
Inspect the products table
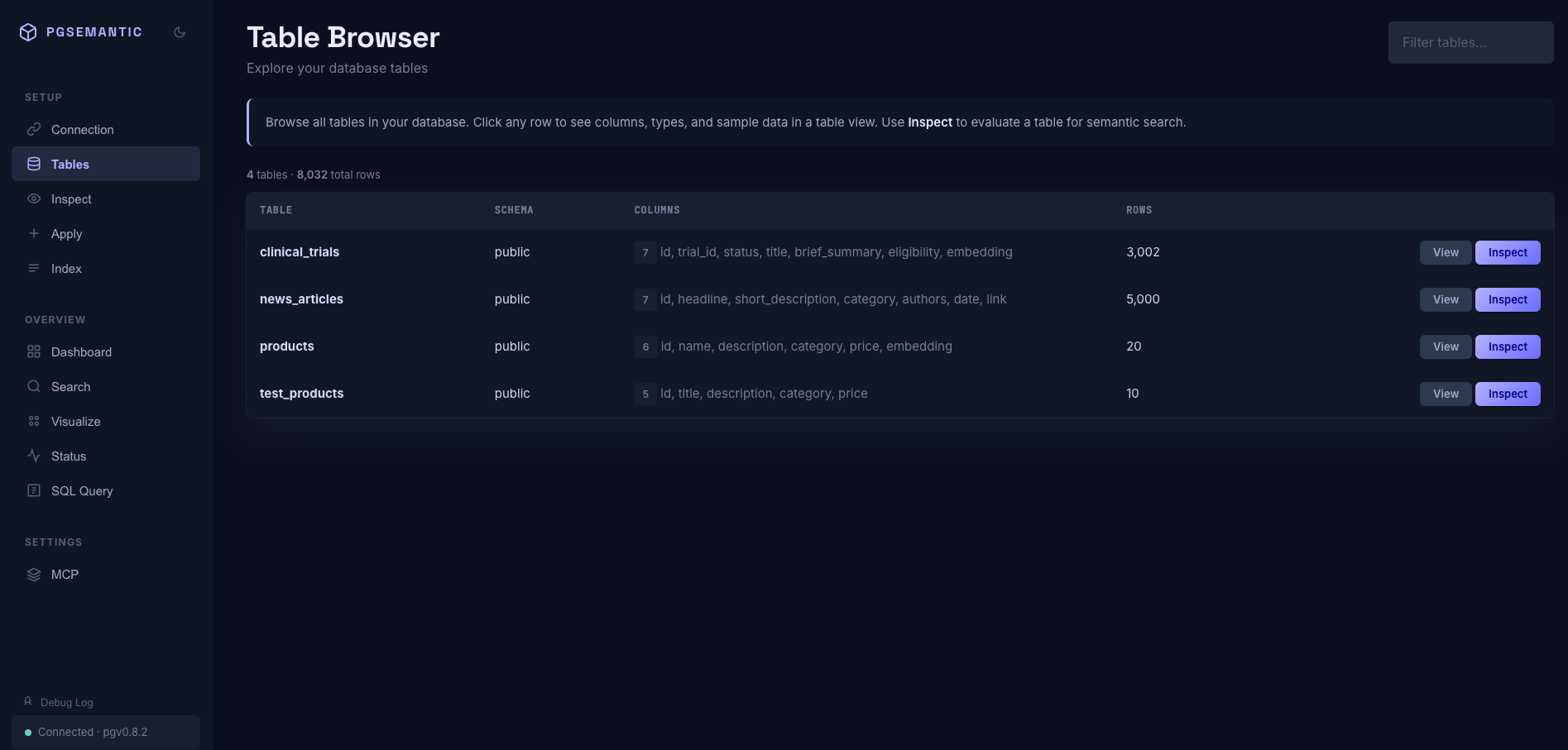pyautogui.click(x=1508, y=346)
